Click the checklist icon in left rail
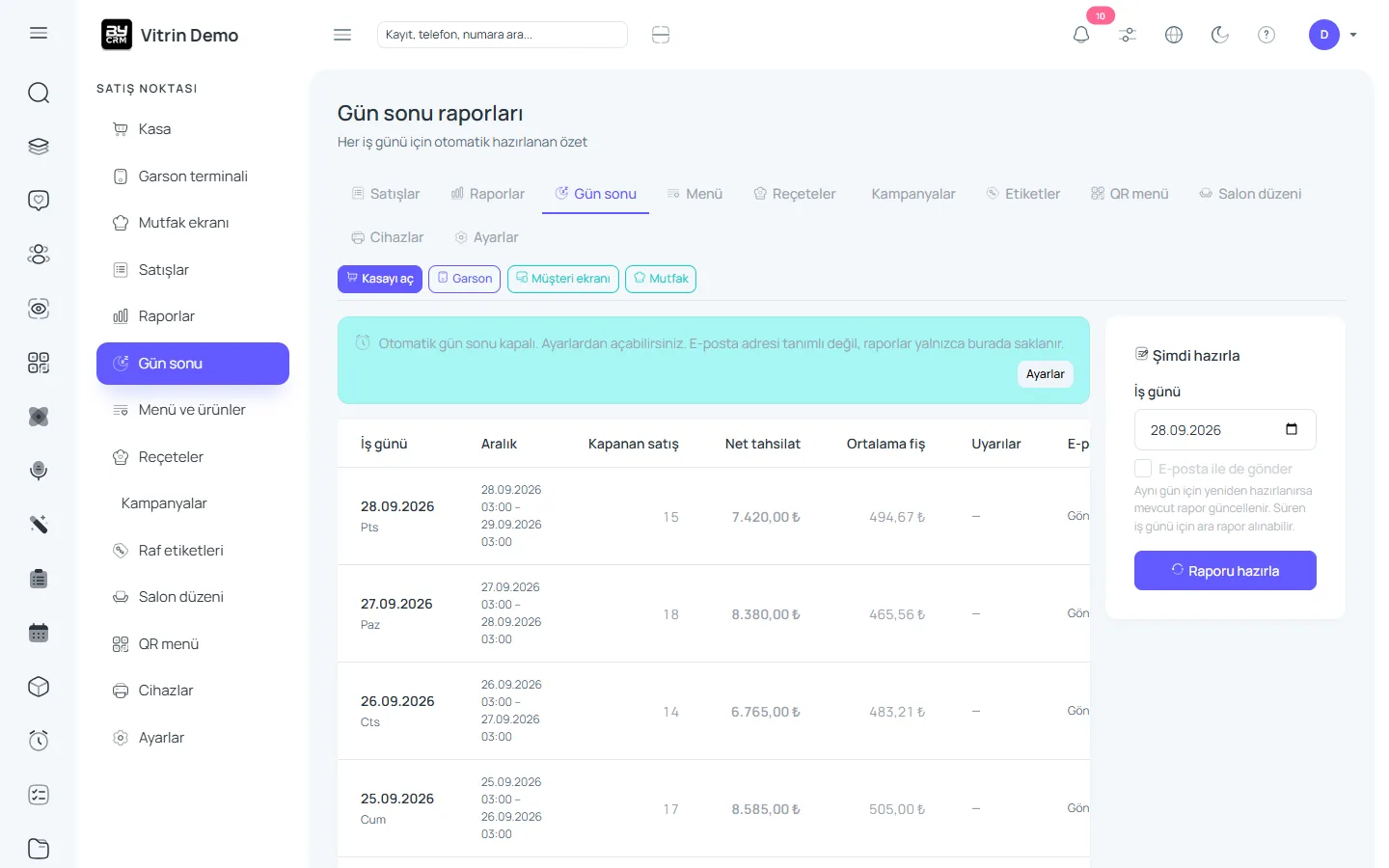 (x=39, y=795)
